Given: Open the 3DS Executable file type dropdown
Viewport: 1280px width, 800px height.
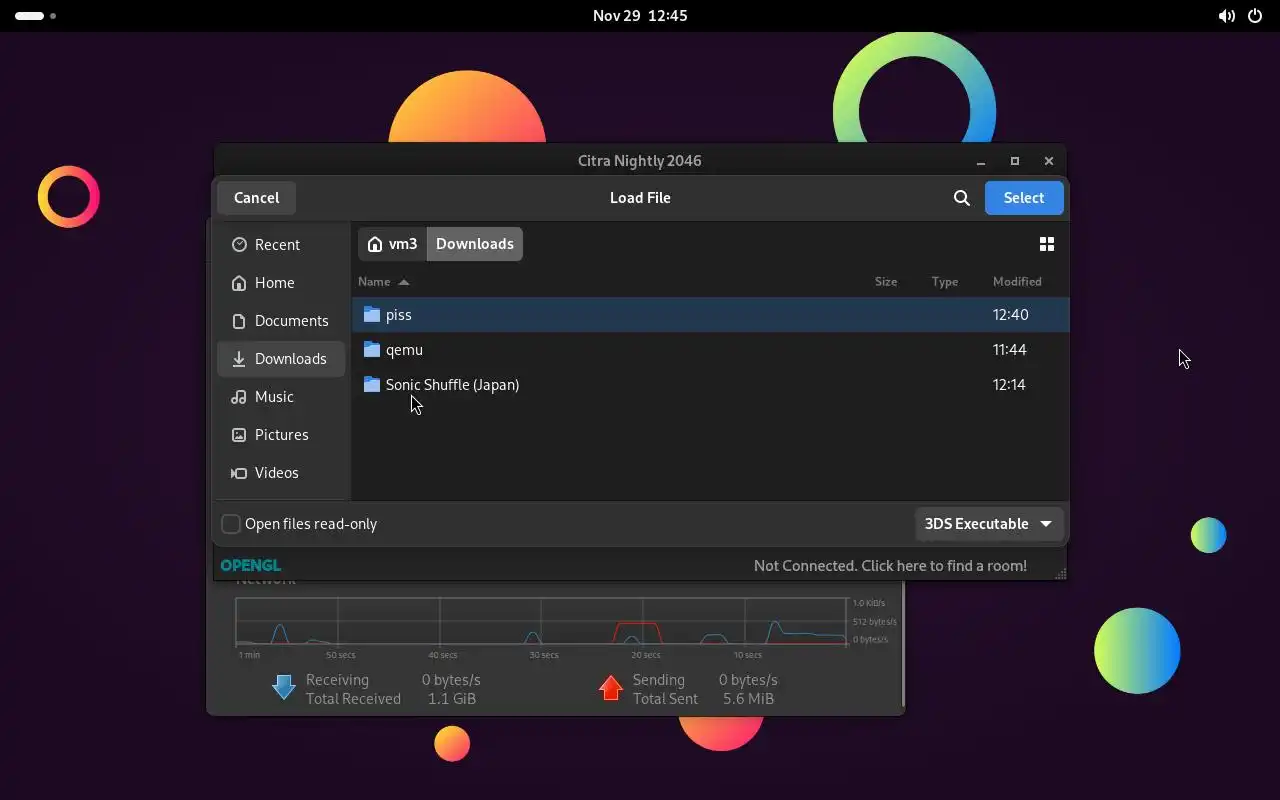Looking at the screenshot, I should click(988, 524).
